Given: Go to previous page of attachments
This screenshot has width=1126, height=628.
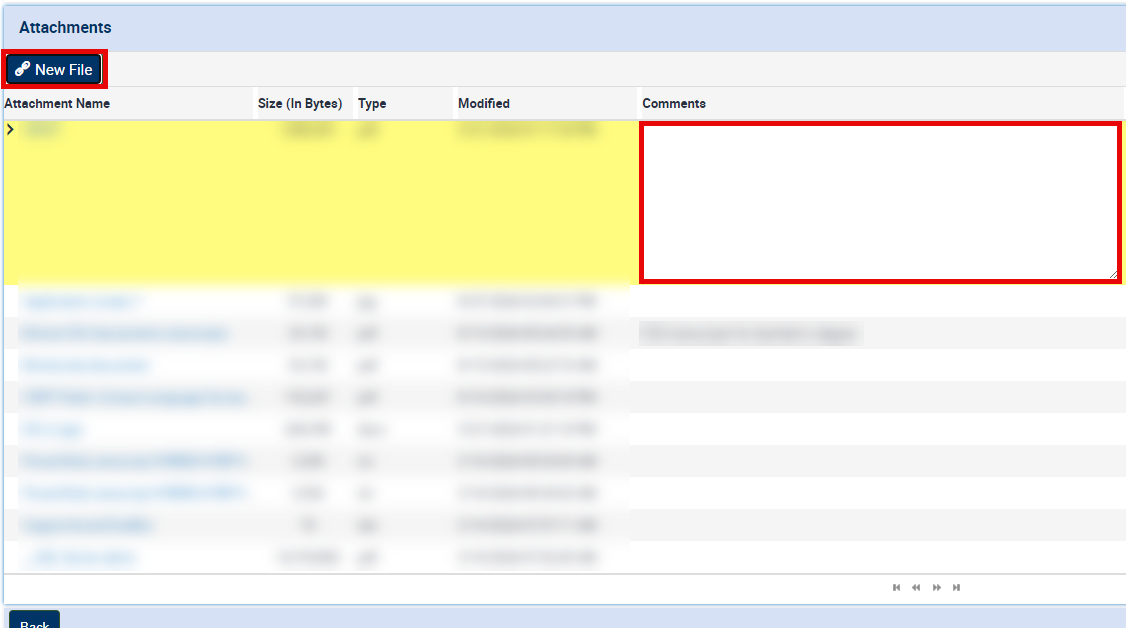Looking at the screenshot, I should click(x=916, y=588).
